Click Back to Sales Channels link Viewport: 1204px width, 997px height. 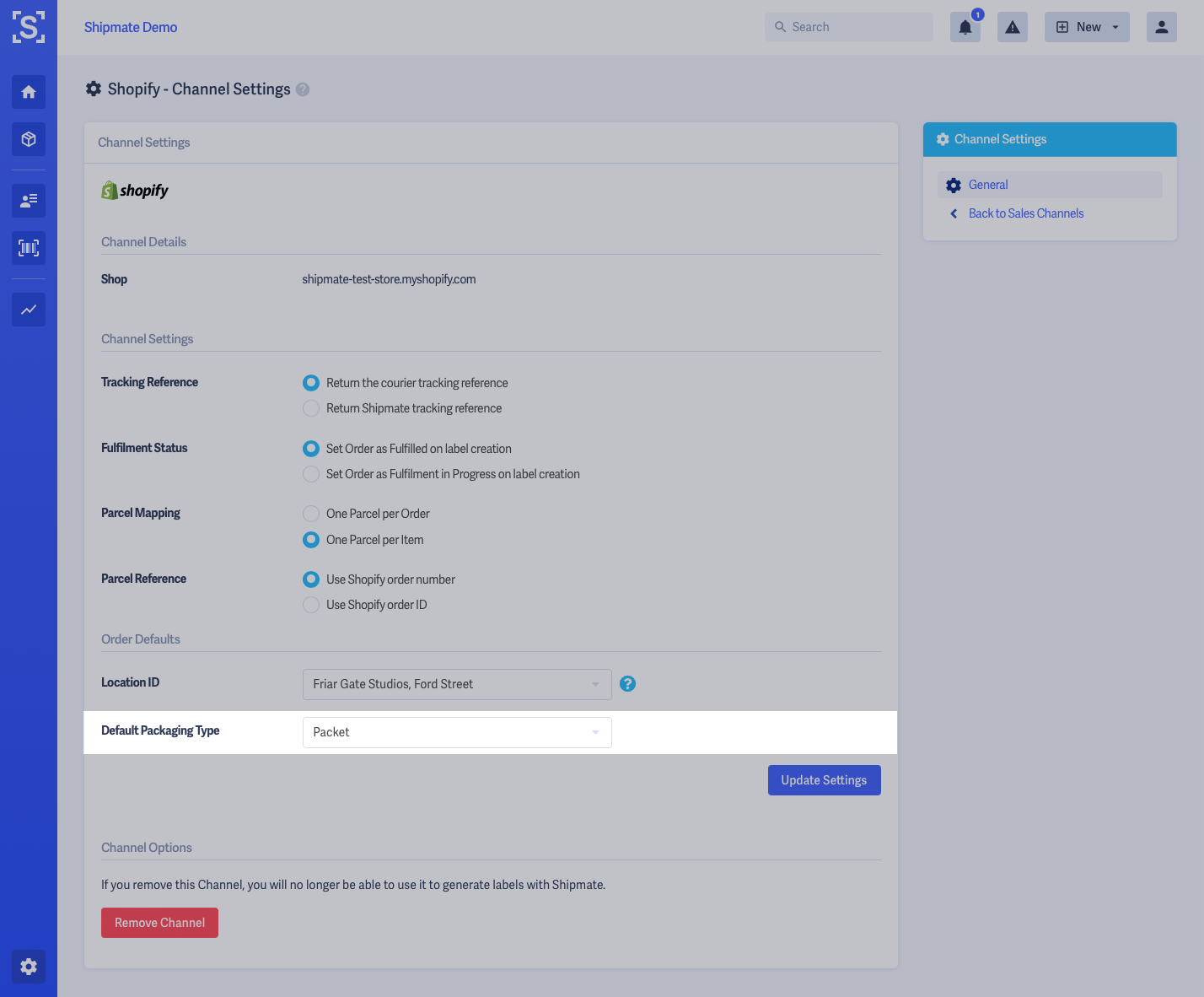tap(1026, 213)
